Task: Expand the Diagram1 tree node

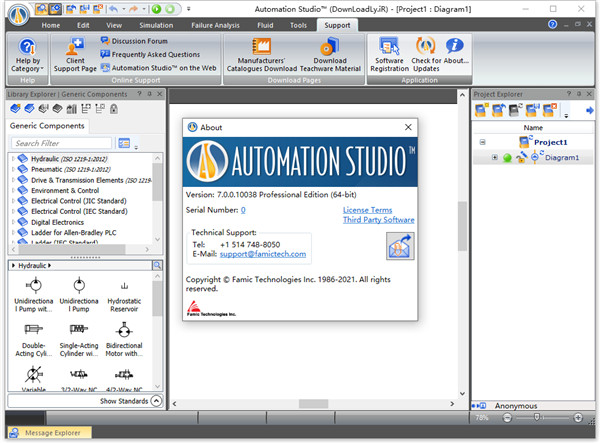Action: 495,158
